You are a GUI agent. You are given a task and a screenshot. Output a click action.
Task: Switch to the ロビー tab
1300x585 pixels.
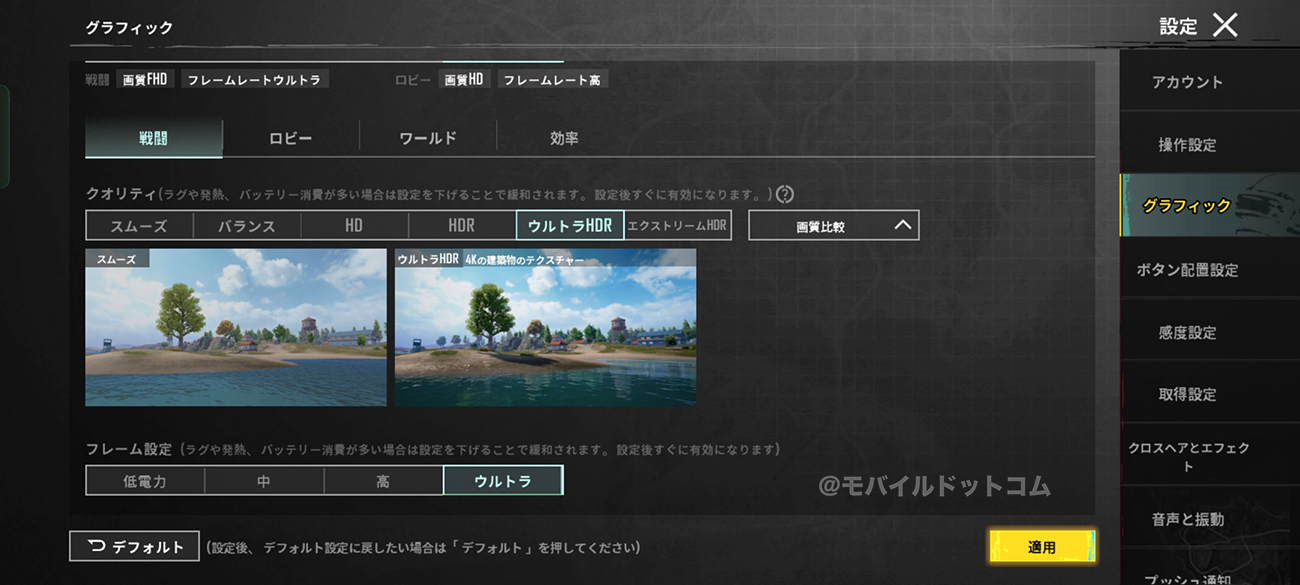[x=291, y=138]
